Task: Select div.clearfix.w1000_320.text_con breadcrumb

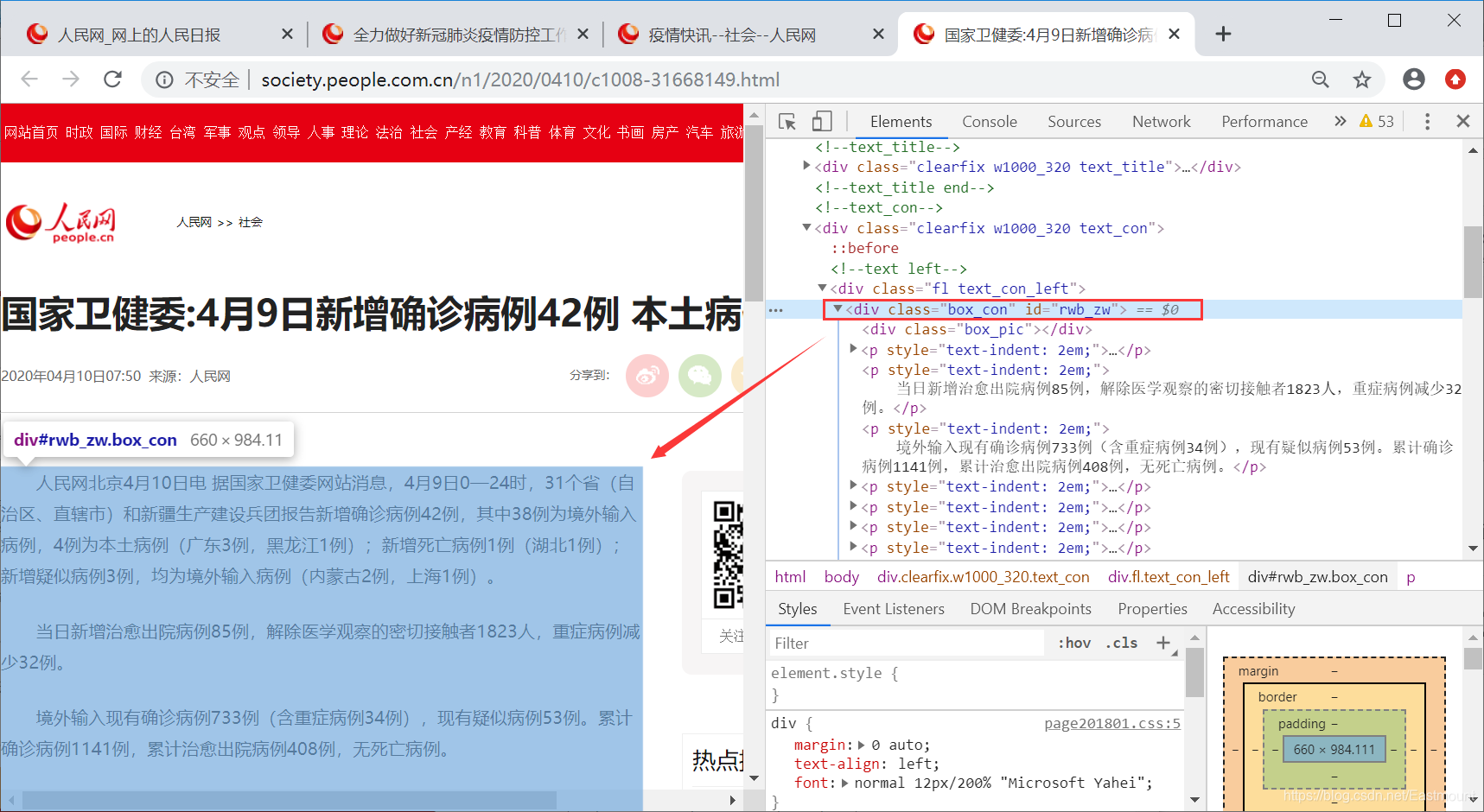Action: 984,577
